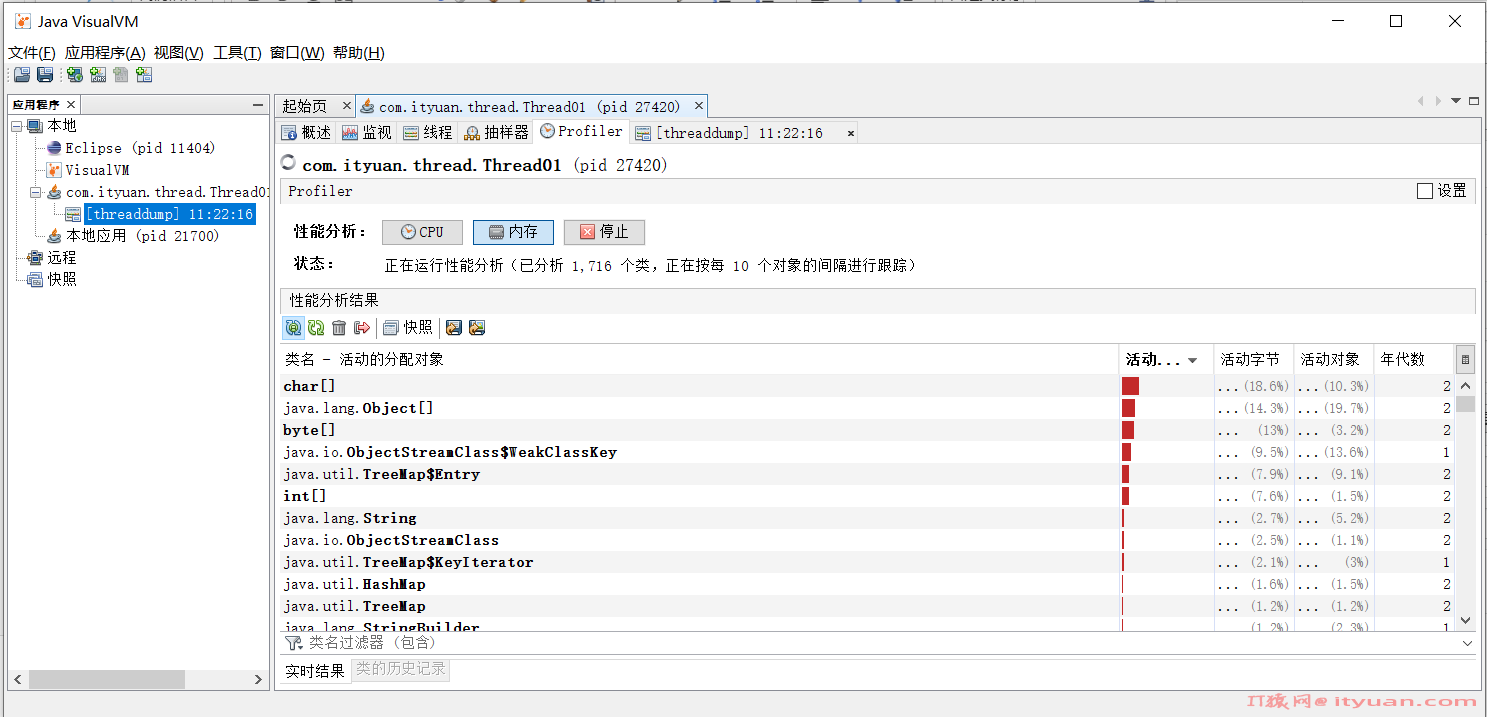This screenshot has width=1487, height=717.
Task: Click the 停止 stop button
Action: pyautogui.click(x=604, y=232)
